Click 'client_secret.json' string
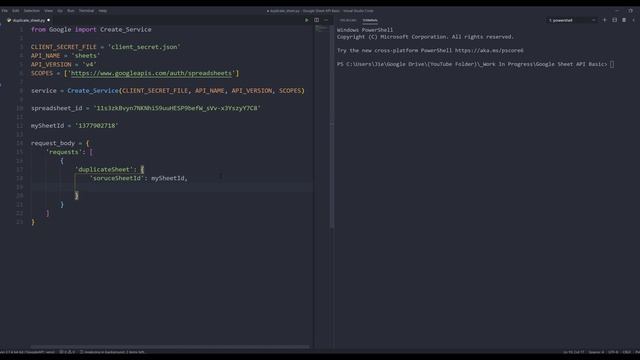Viewport: 640px width, 360px height. point(144,47)
